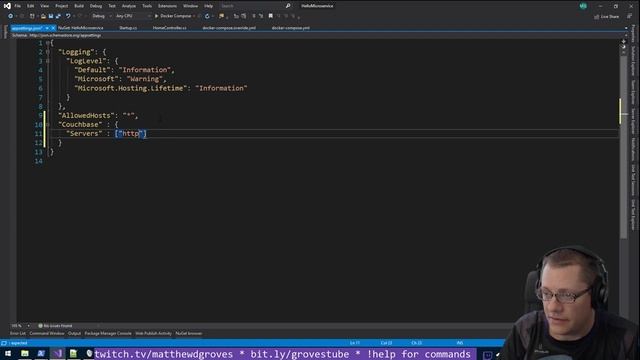640x360 pixels.
Task: Click the open file folder icon
Action: [43, 16]
